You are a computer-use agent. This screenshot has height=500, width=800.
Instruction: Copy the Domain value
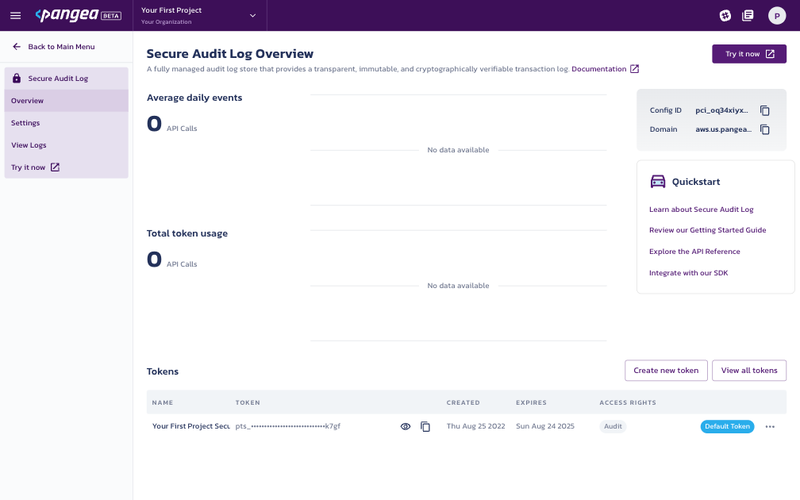[765, 130]
